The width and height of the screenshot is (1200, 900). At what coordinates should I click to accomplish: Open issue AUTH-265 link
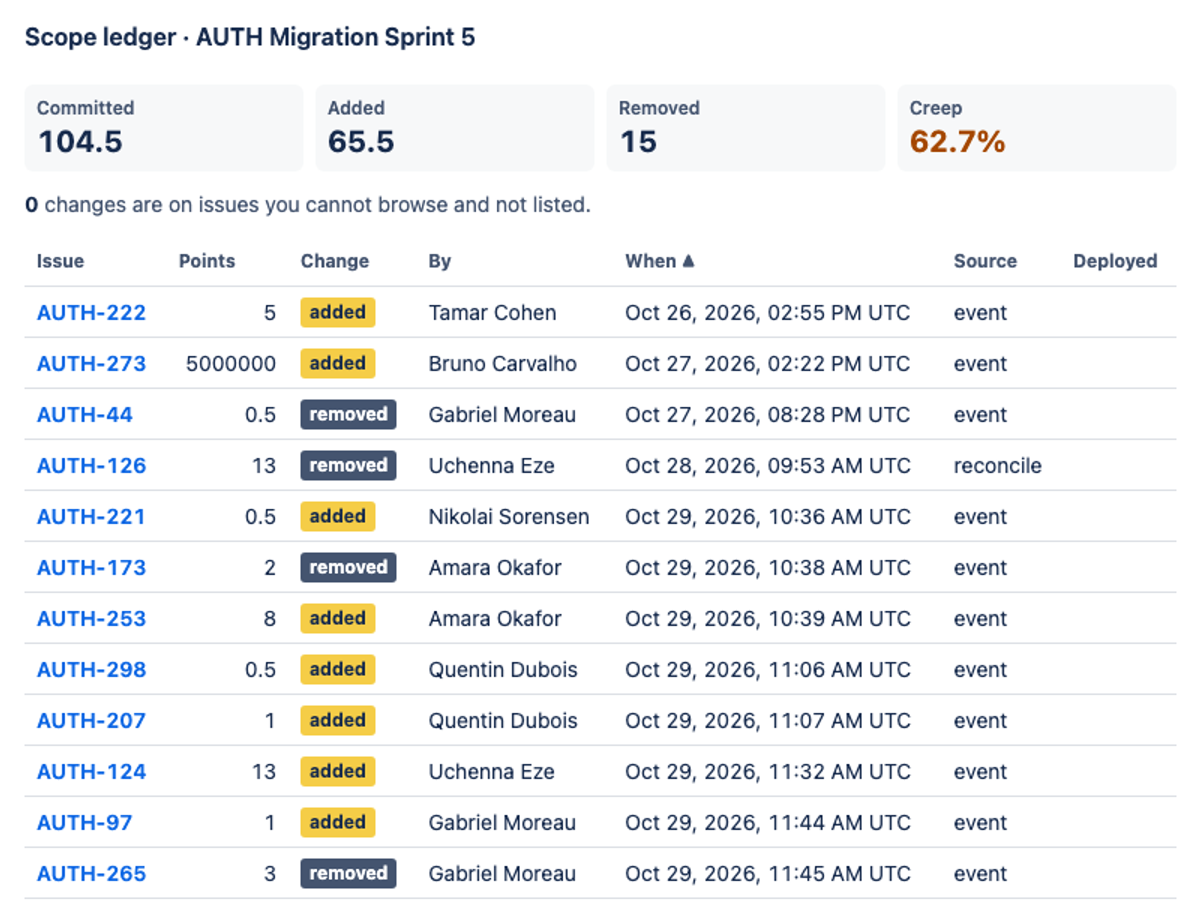pyautogui.click(x=91, y=873)
